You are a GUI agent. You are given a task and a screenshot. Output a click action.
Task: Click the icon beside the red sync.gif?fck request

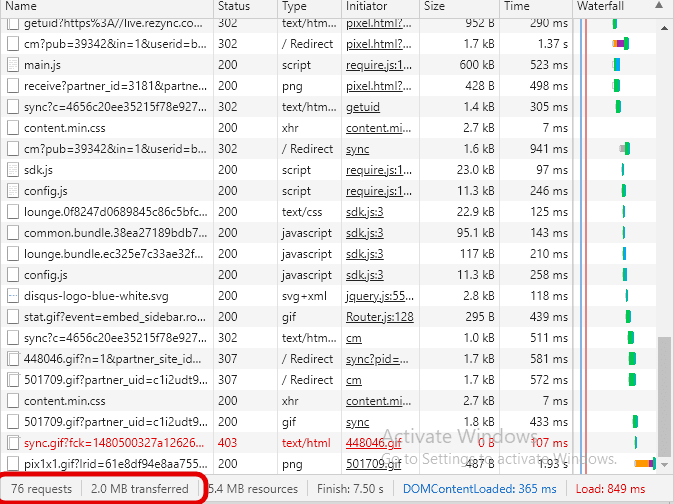[x=13, y=443]
